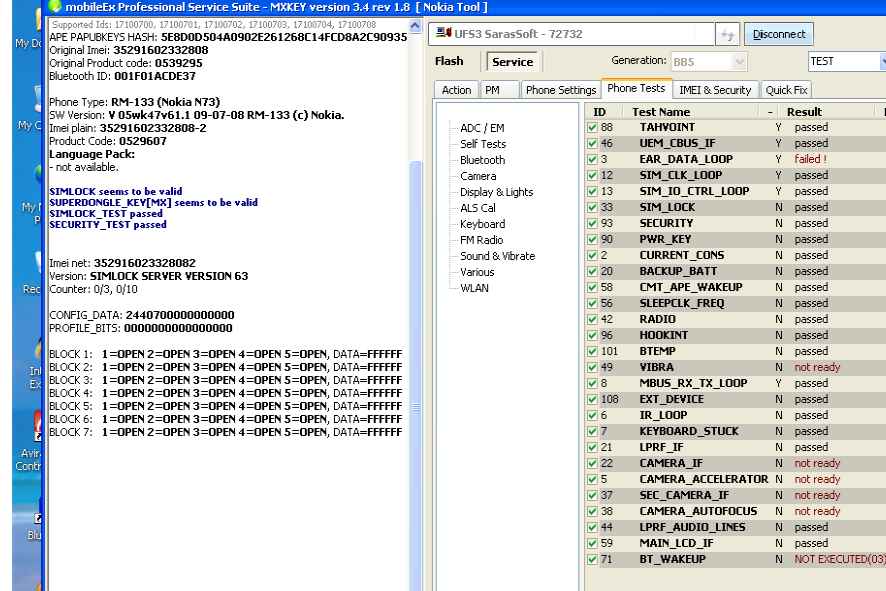The image size is (886, 591).
Task: Click the CONFIG_DATA value in log
Action: 180,315
